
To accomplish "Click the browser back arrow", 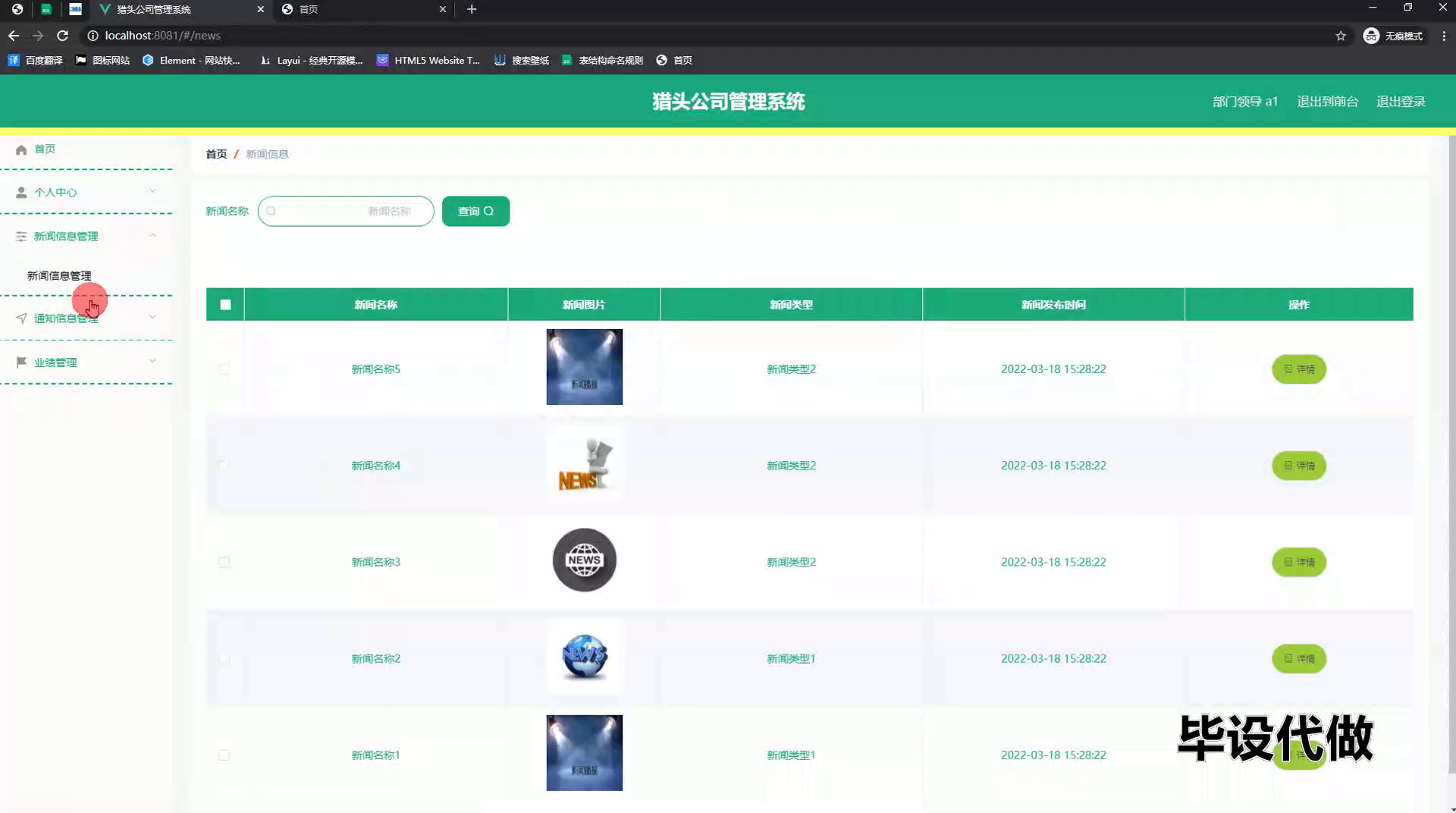I will coord(14,36).
